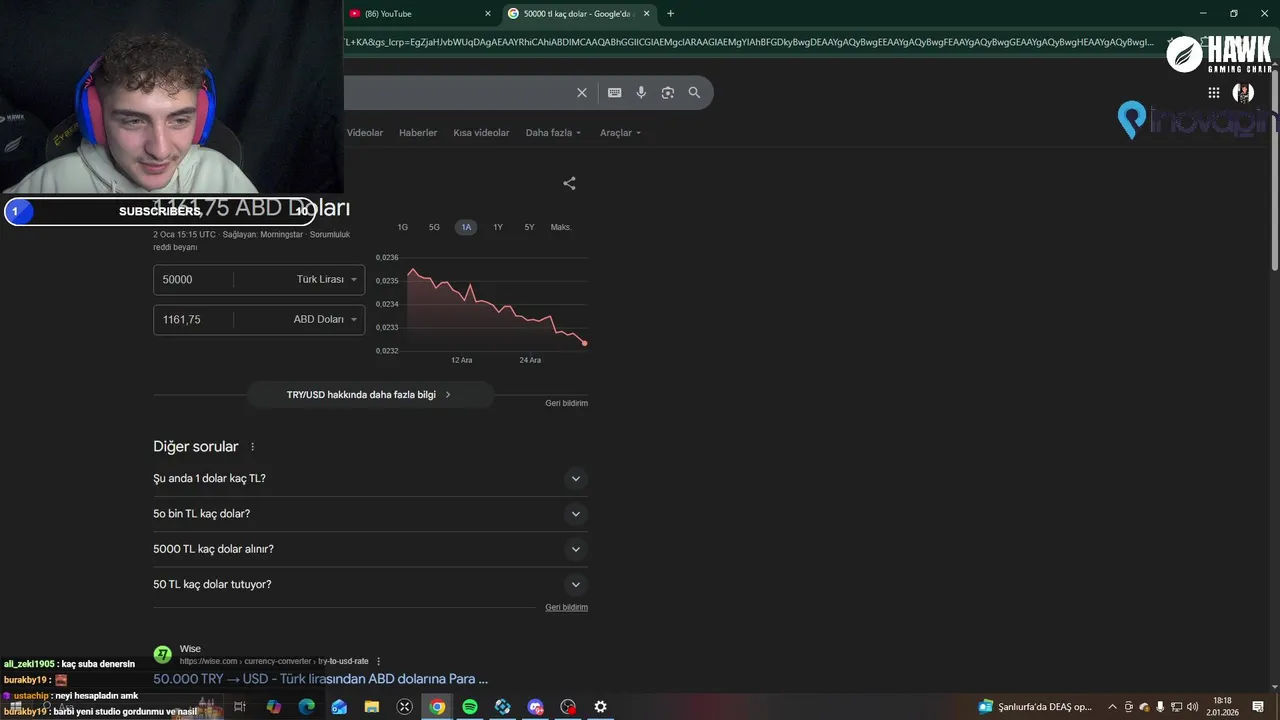Screen dimensions: 1280x720
Task: Click Geri bildirim under the chart
Action: pos(566,403)
